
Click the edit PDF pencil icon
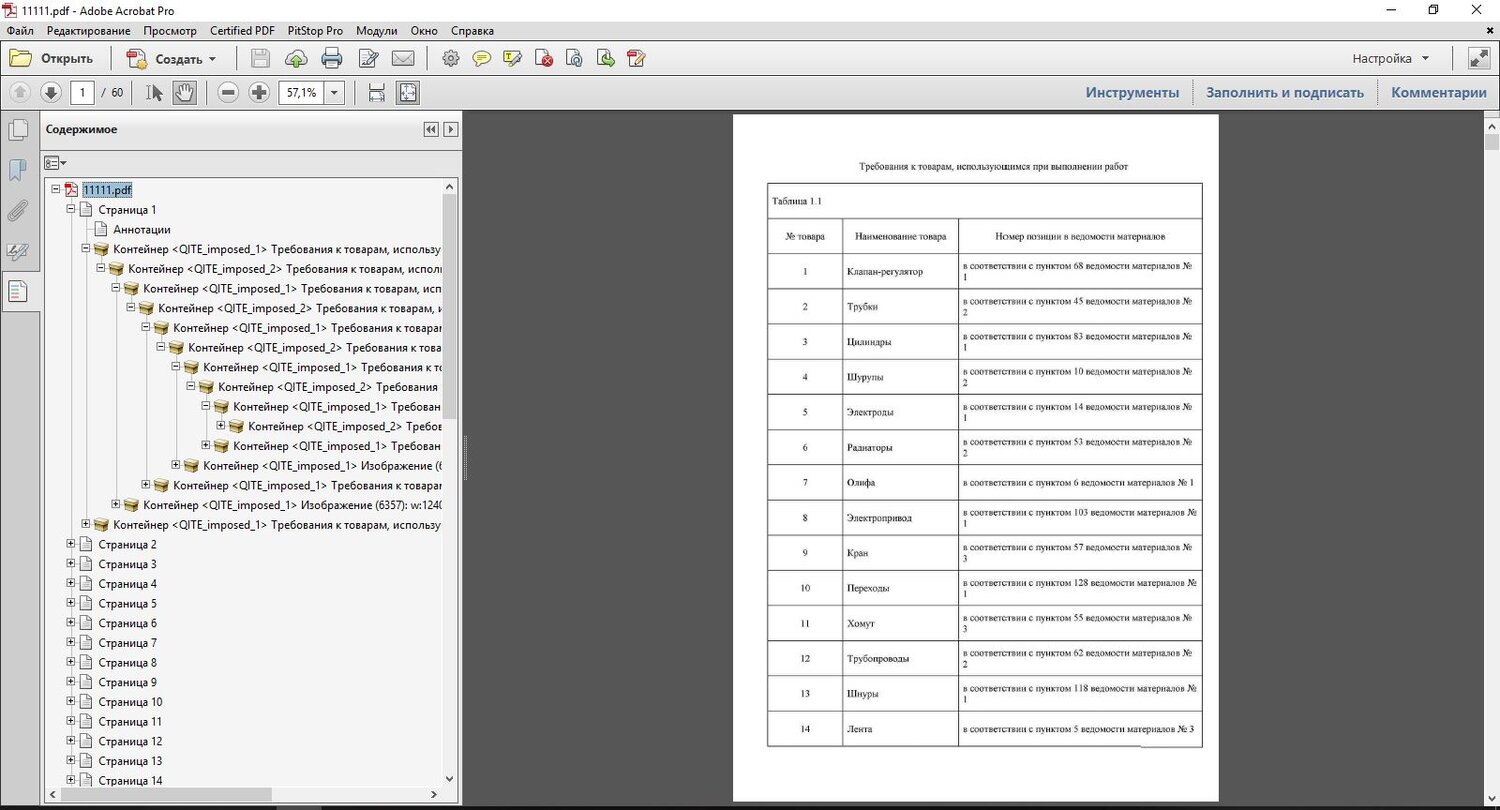pyautogui.click(x=635, y=58)
